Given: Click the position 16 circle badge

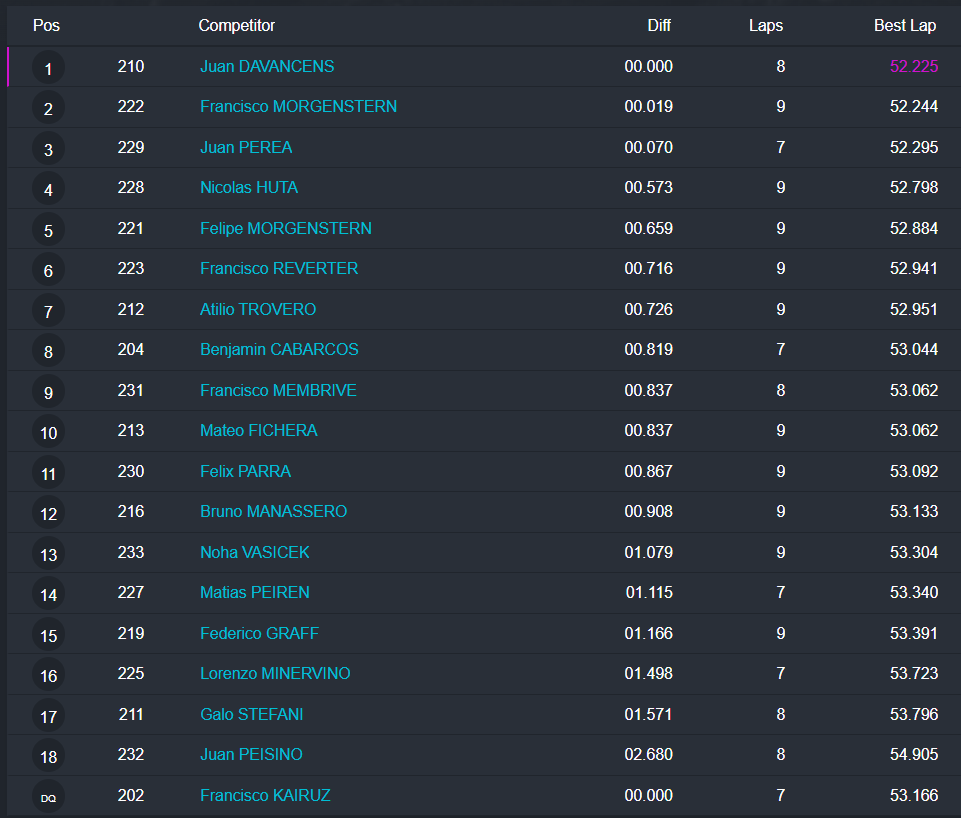Looking at the screenshot, I should [48, 675].
